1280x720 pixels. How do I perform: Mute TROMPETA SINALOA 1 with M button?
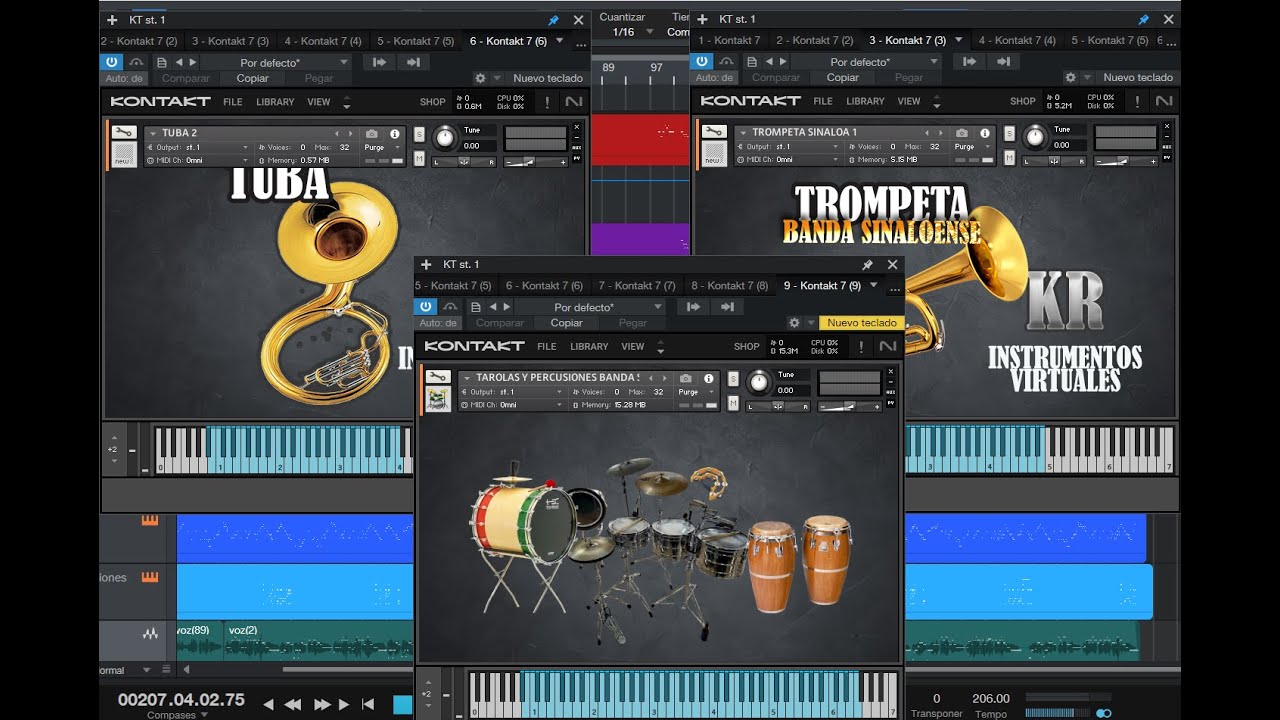coord(1009,158)
